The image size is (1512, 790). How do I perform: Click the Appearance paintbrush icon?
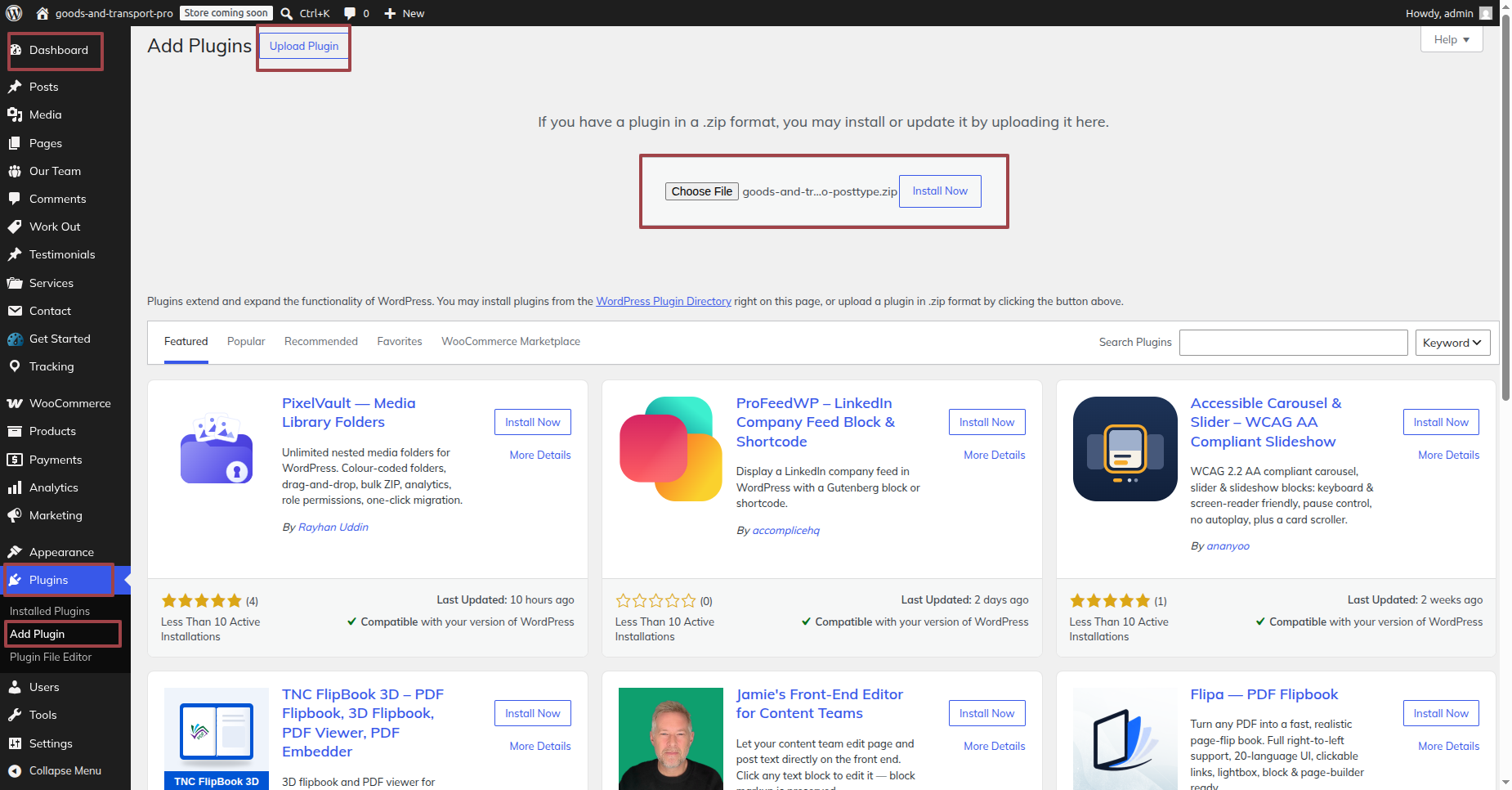(x=15, y=552)
